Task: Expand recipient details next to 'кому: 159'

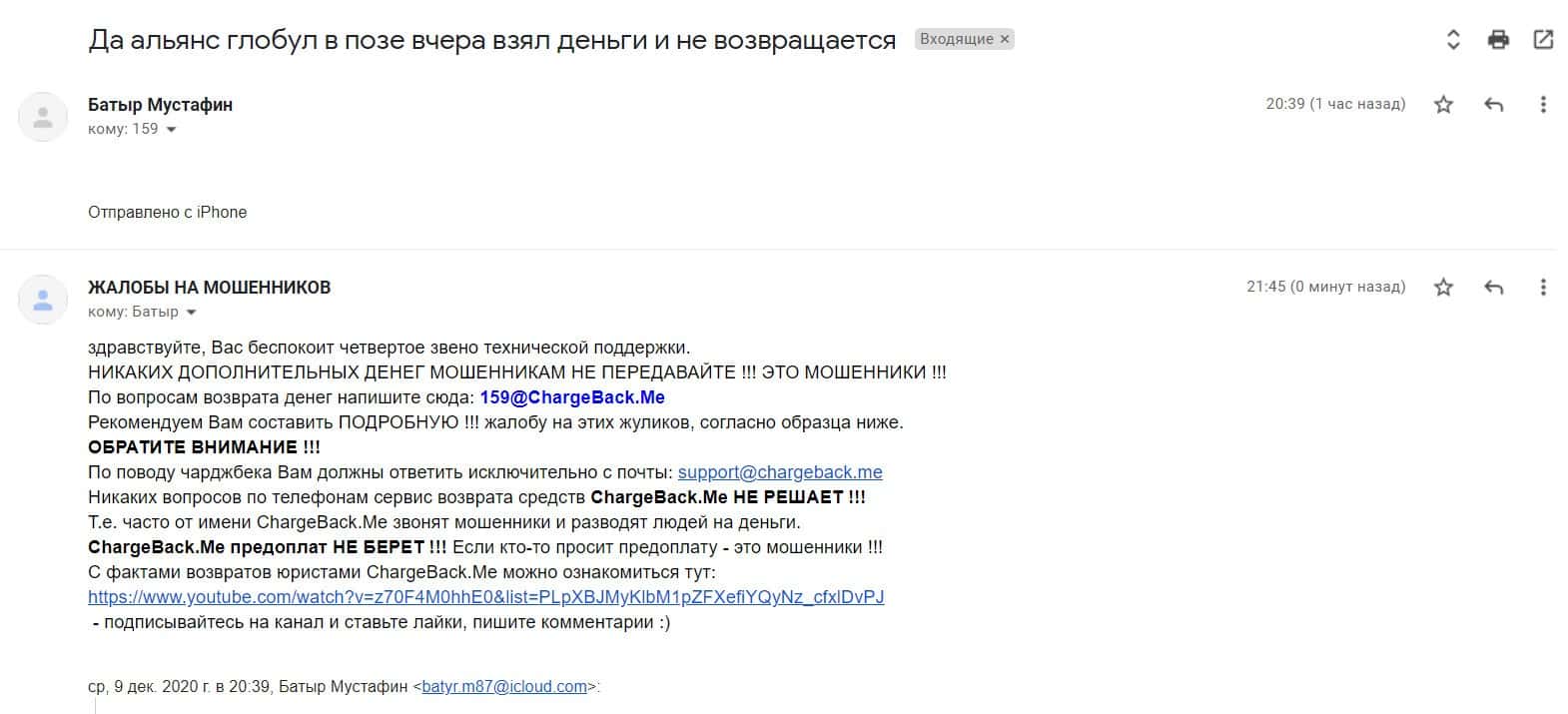Action: (x=171, y=130)
